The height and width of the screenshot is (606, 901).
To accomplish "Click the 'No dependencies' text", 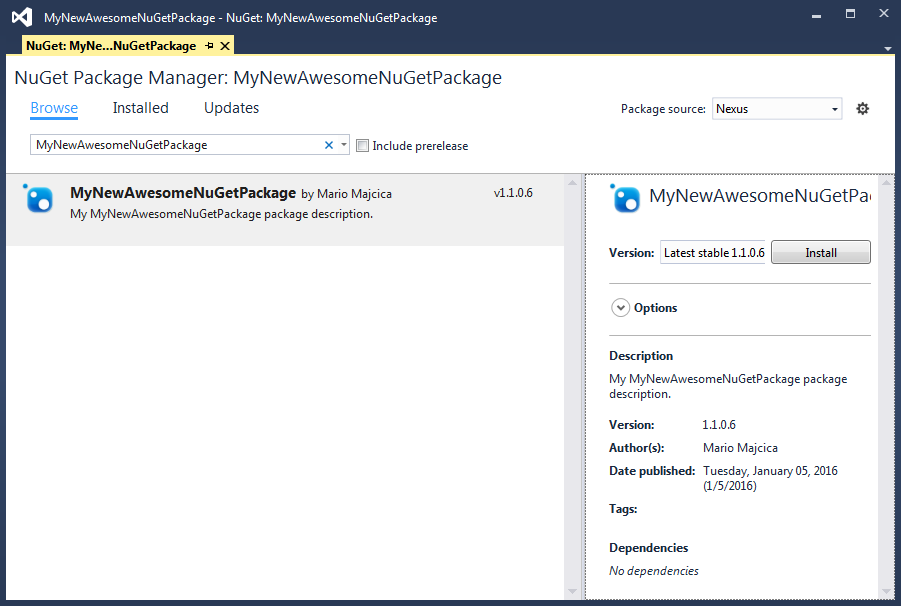I will coord(654,570).
